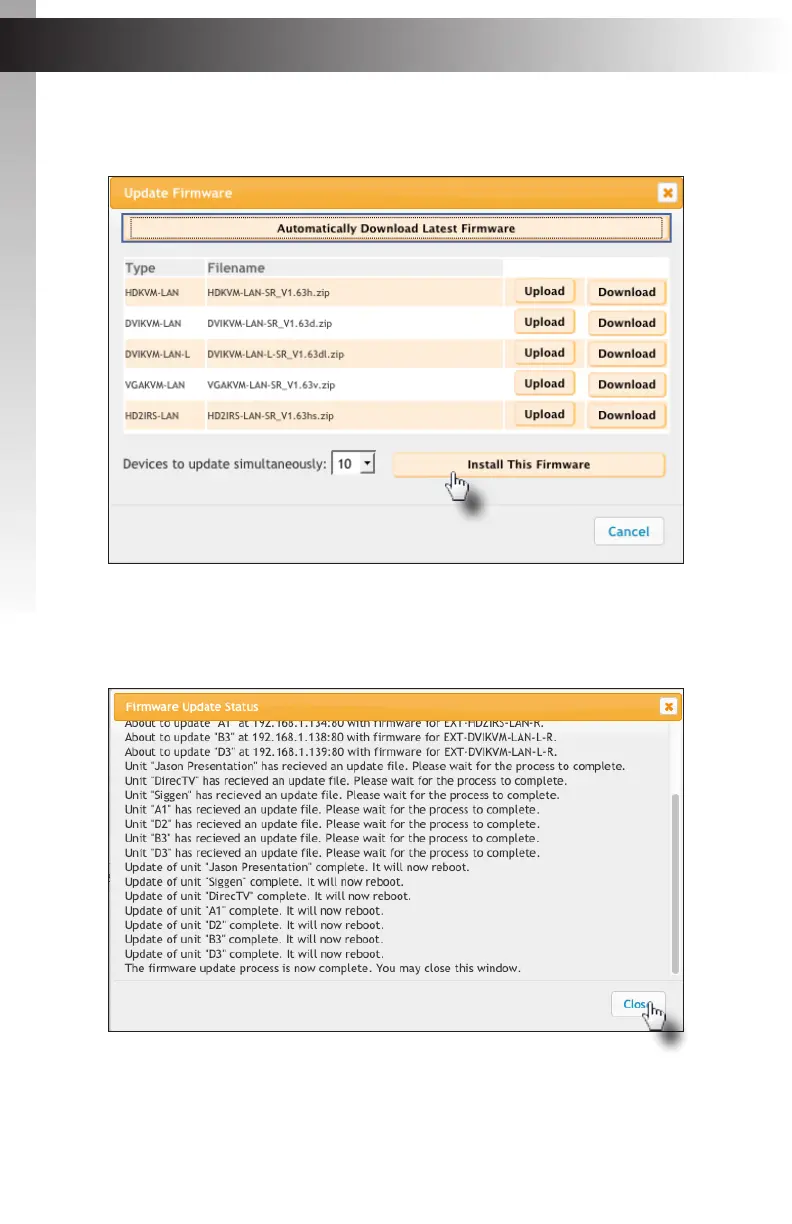Download HD2IRS-LAN-SR_V1.63hs.zip firmware
The image size is (792, 1224).
627,416
